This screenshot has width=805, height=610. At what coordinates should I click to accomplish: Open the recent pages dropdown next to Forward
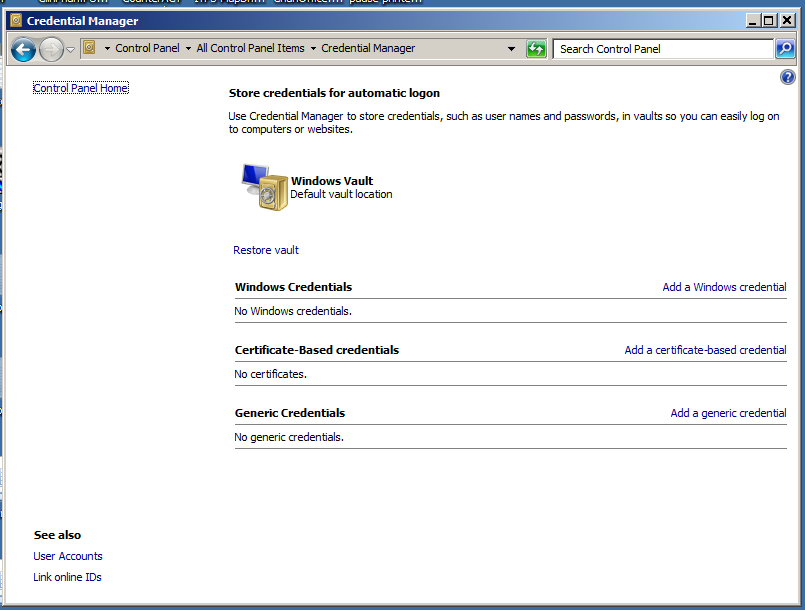[x=71, y=50]
